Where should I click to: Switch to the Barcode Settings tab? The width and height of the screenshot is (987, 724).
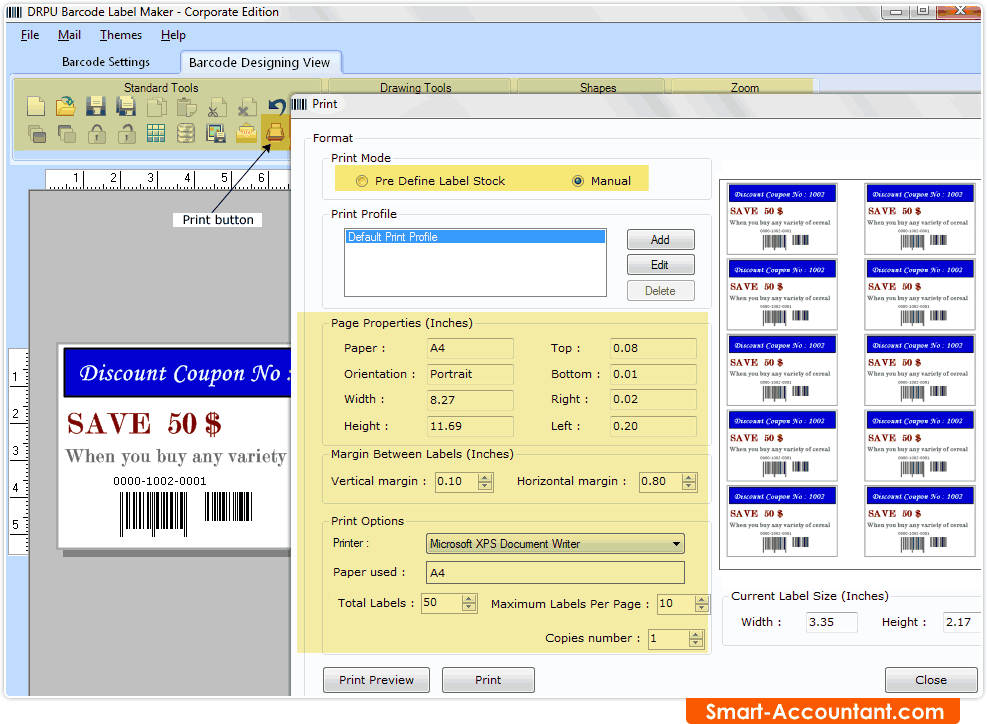point(105,61)
